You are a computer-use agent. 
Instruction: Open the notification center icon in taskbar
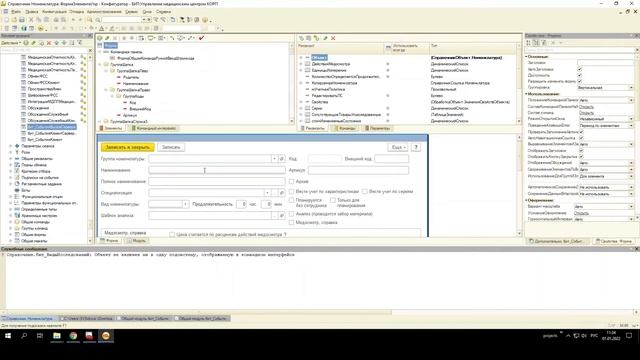click(x=629, y=336)
